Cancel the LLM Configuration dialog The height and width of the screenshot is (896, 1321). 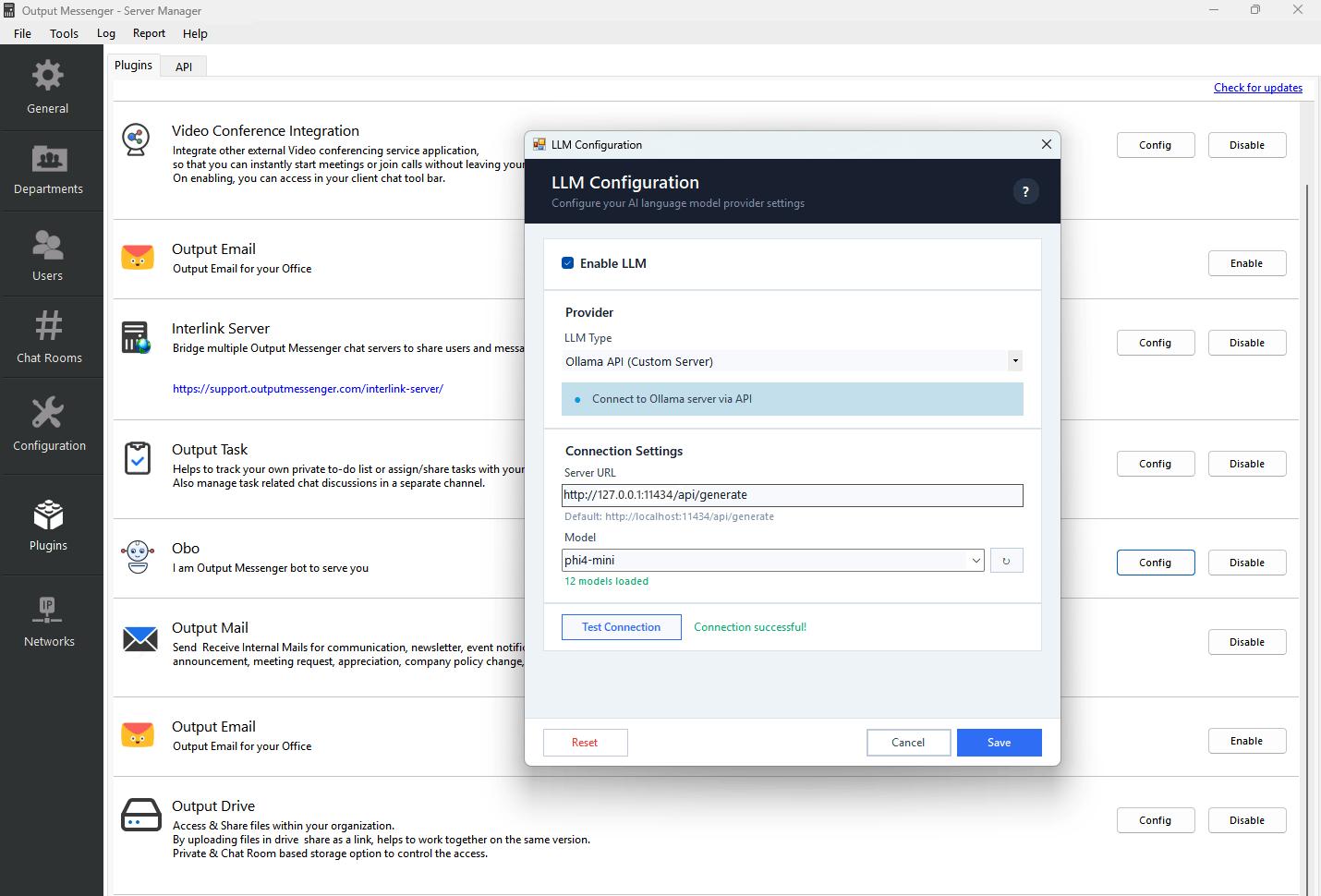coord(908,743)
